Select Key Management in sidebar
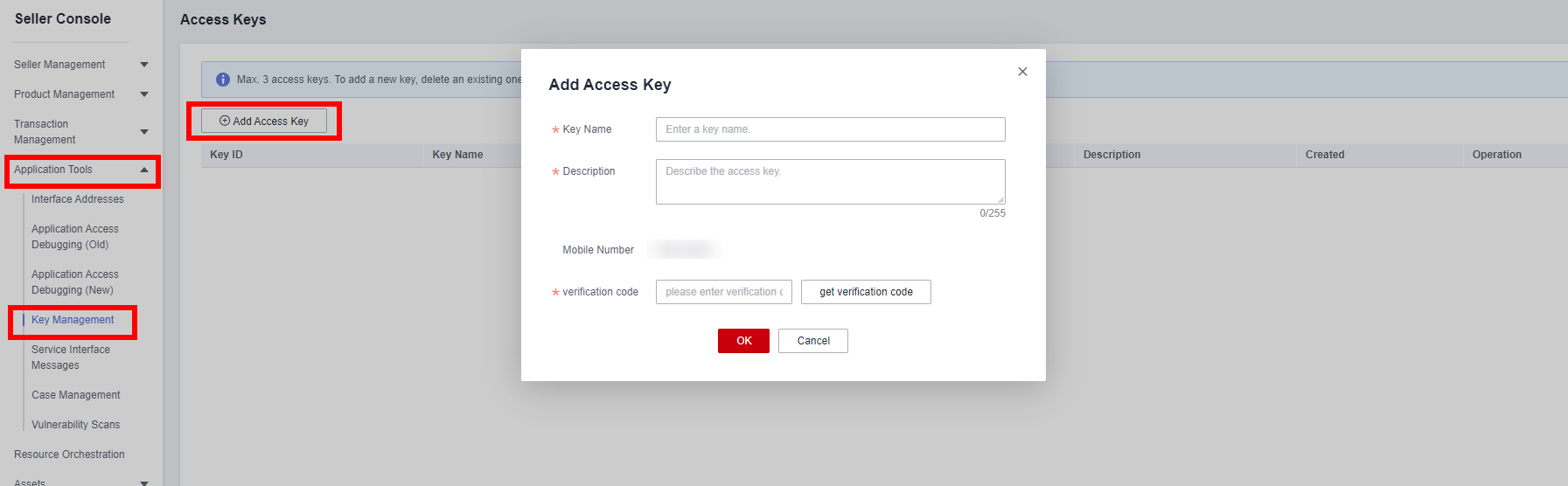Screen dimensions: 1568x486 [x=73, y=320]
